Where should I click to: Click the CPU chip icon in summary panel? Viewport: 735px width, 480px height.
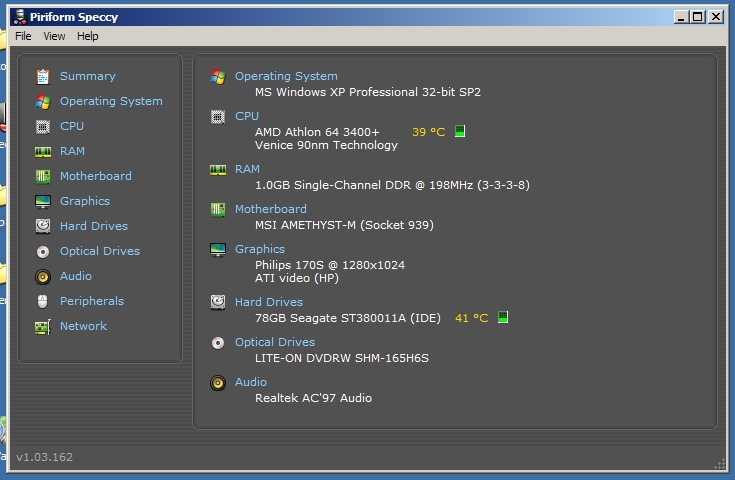[x=218, y=116]
